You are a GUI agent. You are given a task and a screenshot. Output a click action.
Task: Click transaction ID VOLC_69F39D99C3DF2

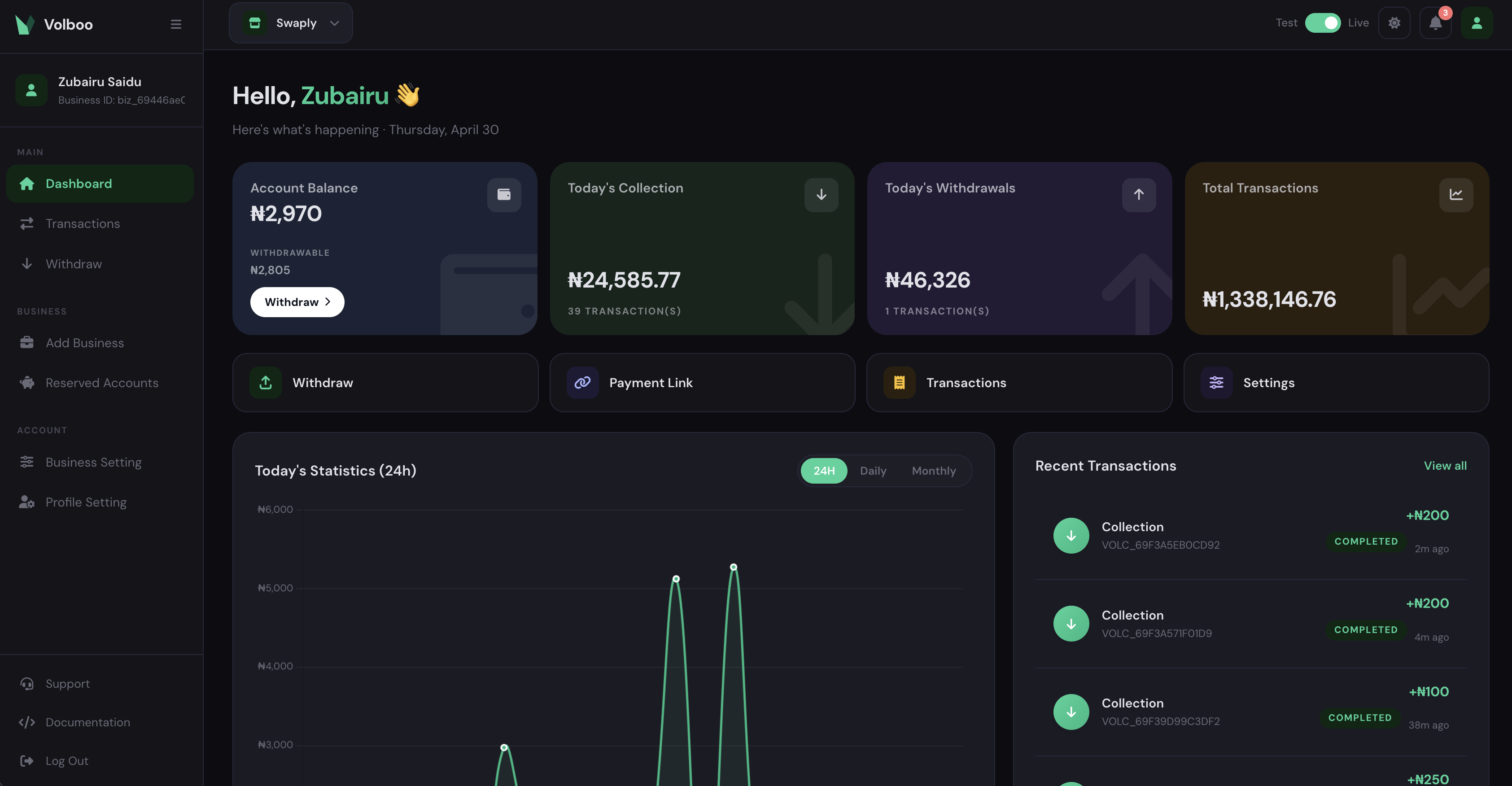coord(1160,721)
